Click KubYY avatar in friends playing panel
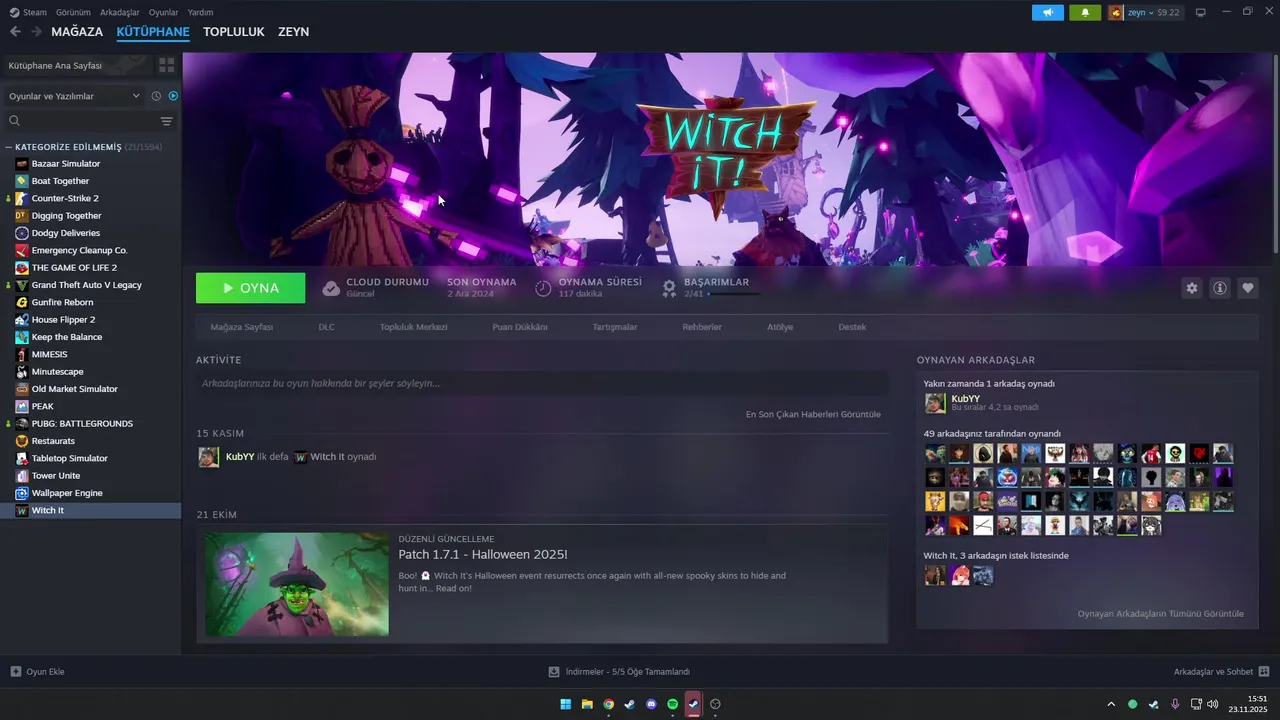The width and height of the screenshot is (1280, 720). [x=935, y=403]
